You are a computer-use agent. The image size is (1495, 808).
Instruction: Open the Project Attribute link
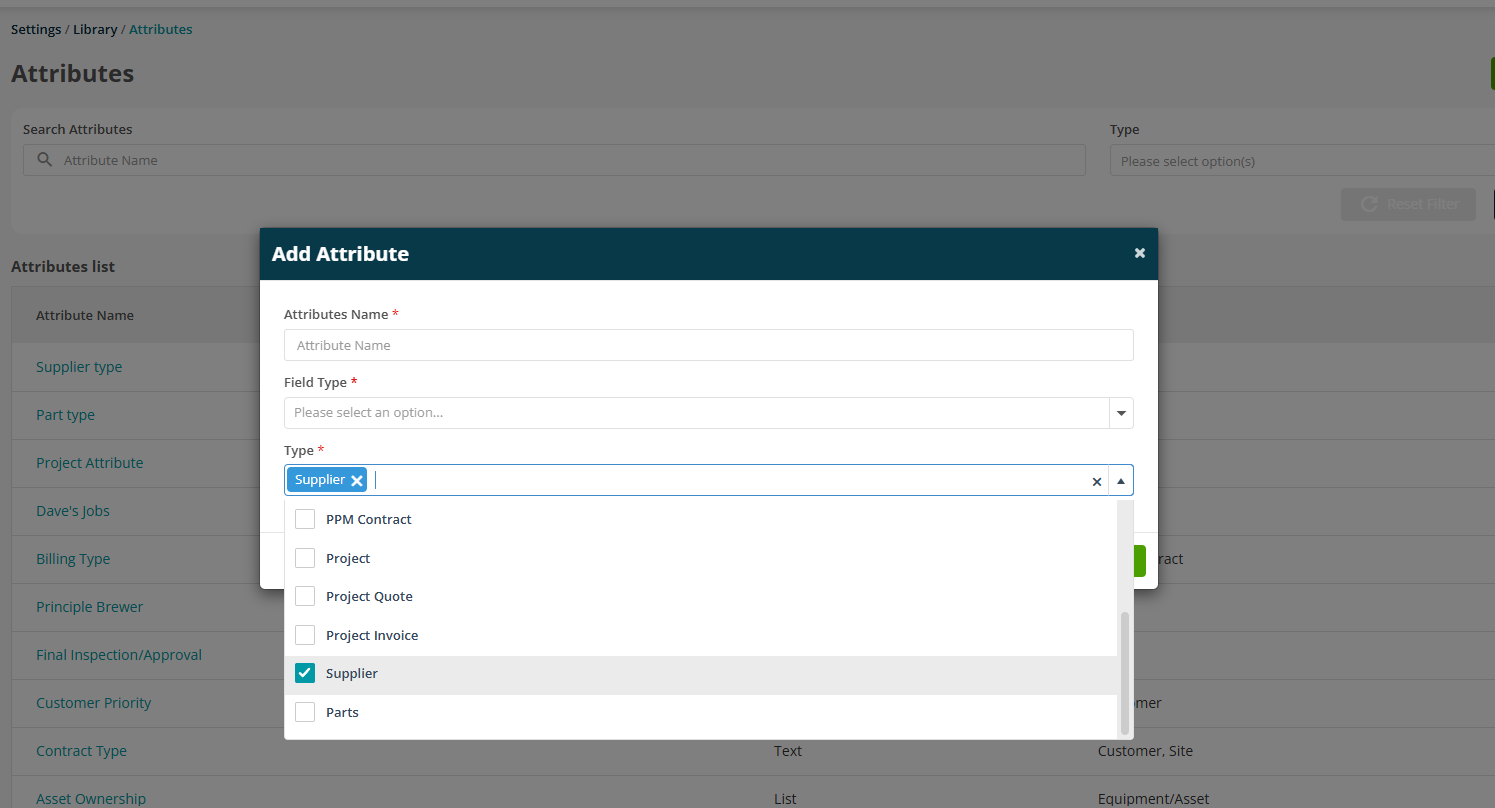click(x=89, y=463)
